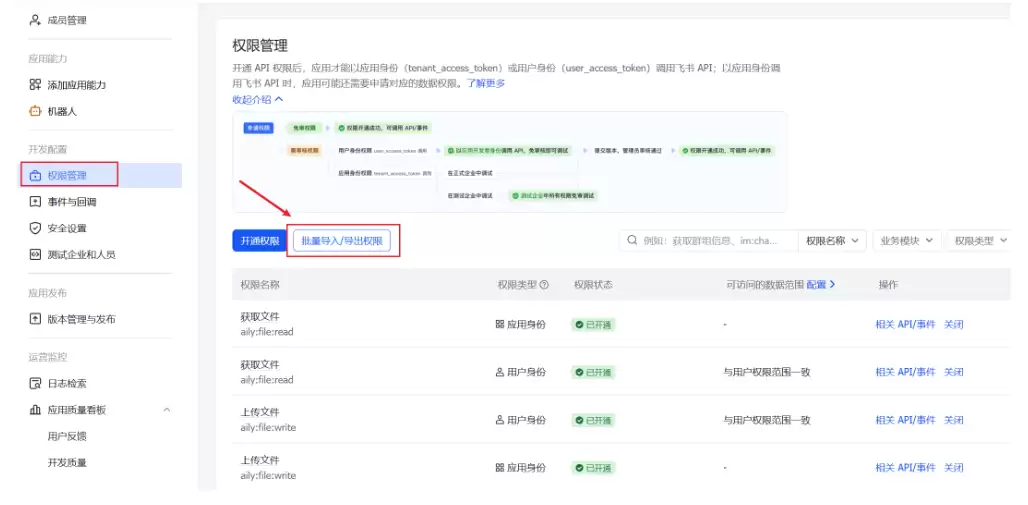Click 关闭 for 用户身份 获取文件 row

953,372
